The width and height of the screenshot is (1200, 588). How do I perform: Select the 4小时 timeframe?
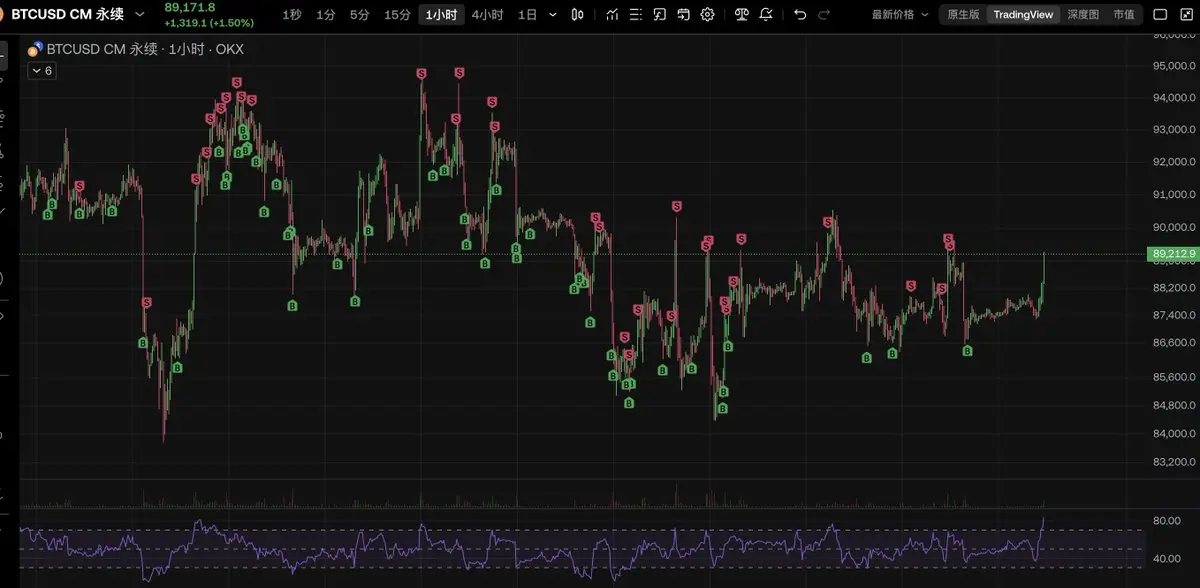(x=487, y=15)
